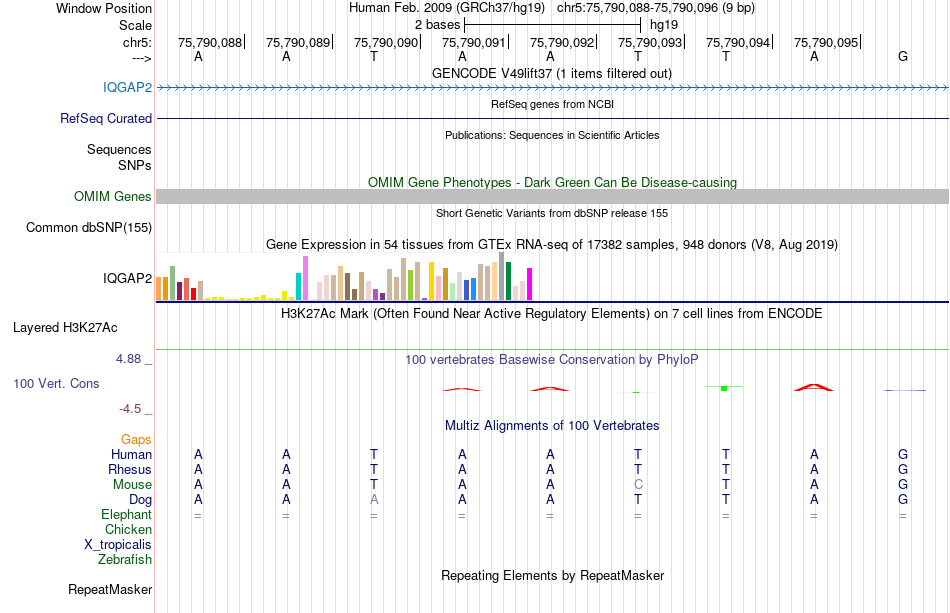Image resolution: width=950 pixels, height=613 pixels.
Task: Click the magenta GTEx bar at far right
Action: pyautogui.click(x=529, y=284)
